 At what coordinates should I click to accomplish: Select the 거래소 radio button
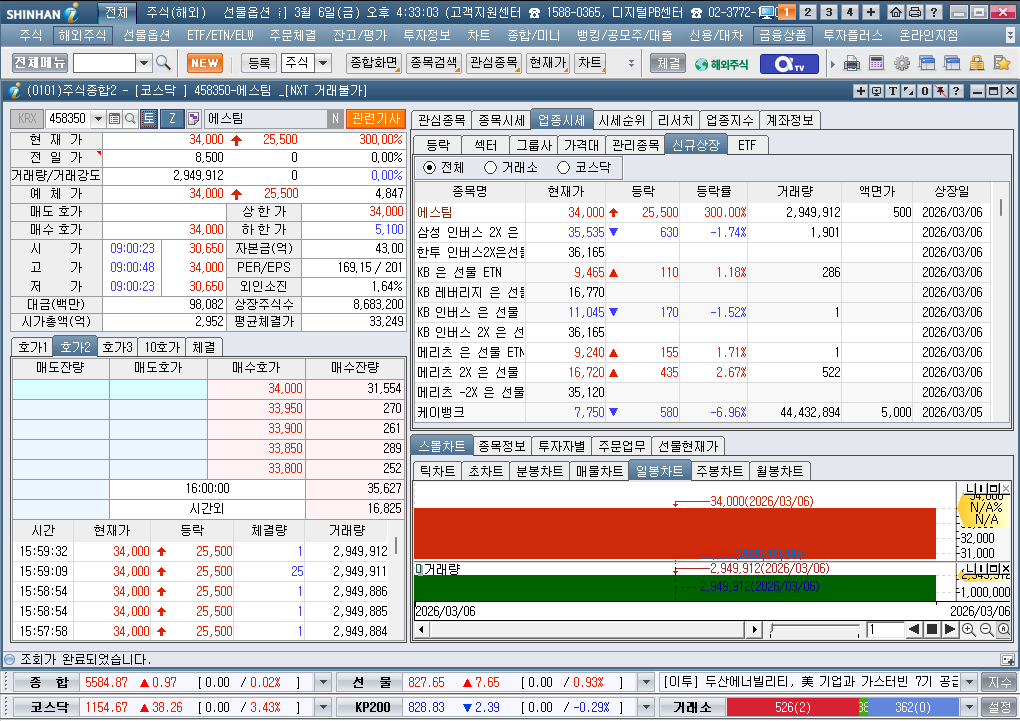click(x=490, y=168)
